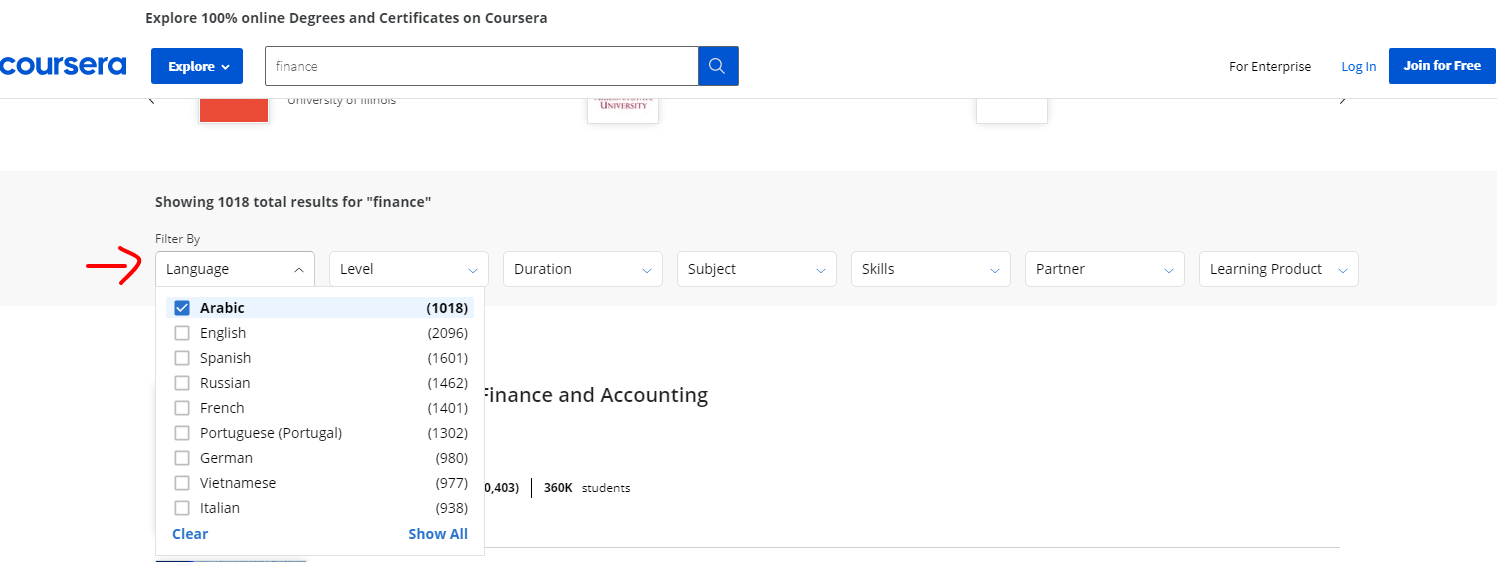Viewport: 1497px width, 562px height.
Task: Click the 'University of Illinois' text
Action: click(341, 100)
